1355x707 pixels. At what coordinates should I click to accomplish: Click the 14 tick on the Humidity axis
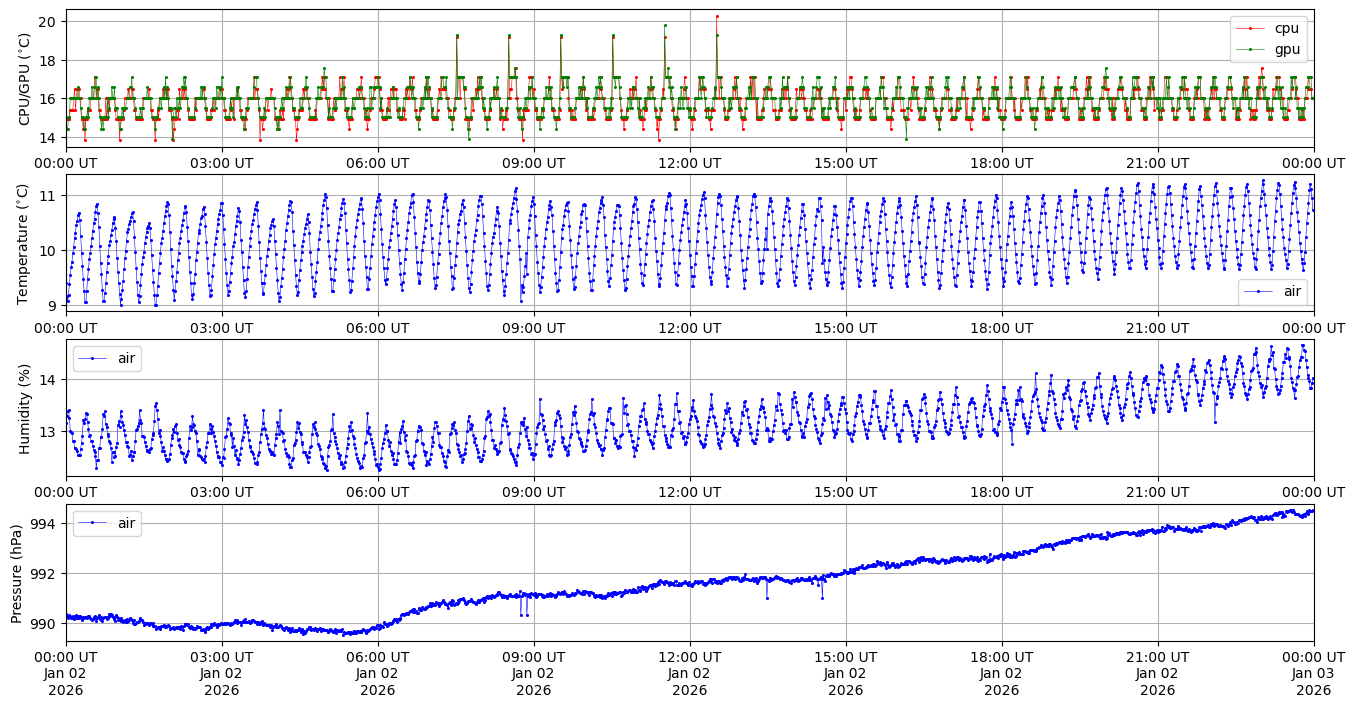52,380
